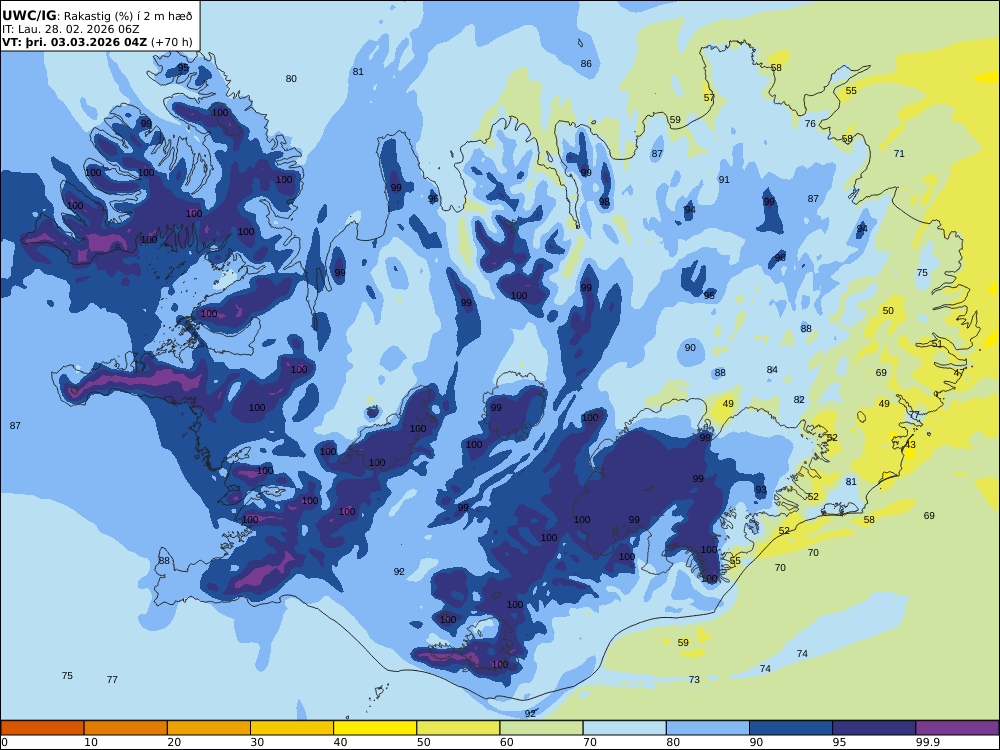Click the title 'UWC/IG: Rakastig (%) í 2 m hæð'
This screenshot has height=750, width=1000.
[97, 16]
